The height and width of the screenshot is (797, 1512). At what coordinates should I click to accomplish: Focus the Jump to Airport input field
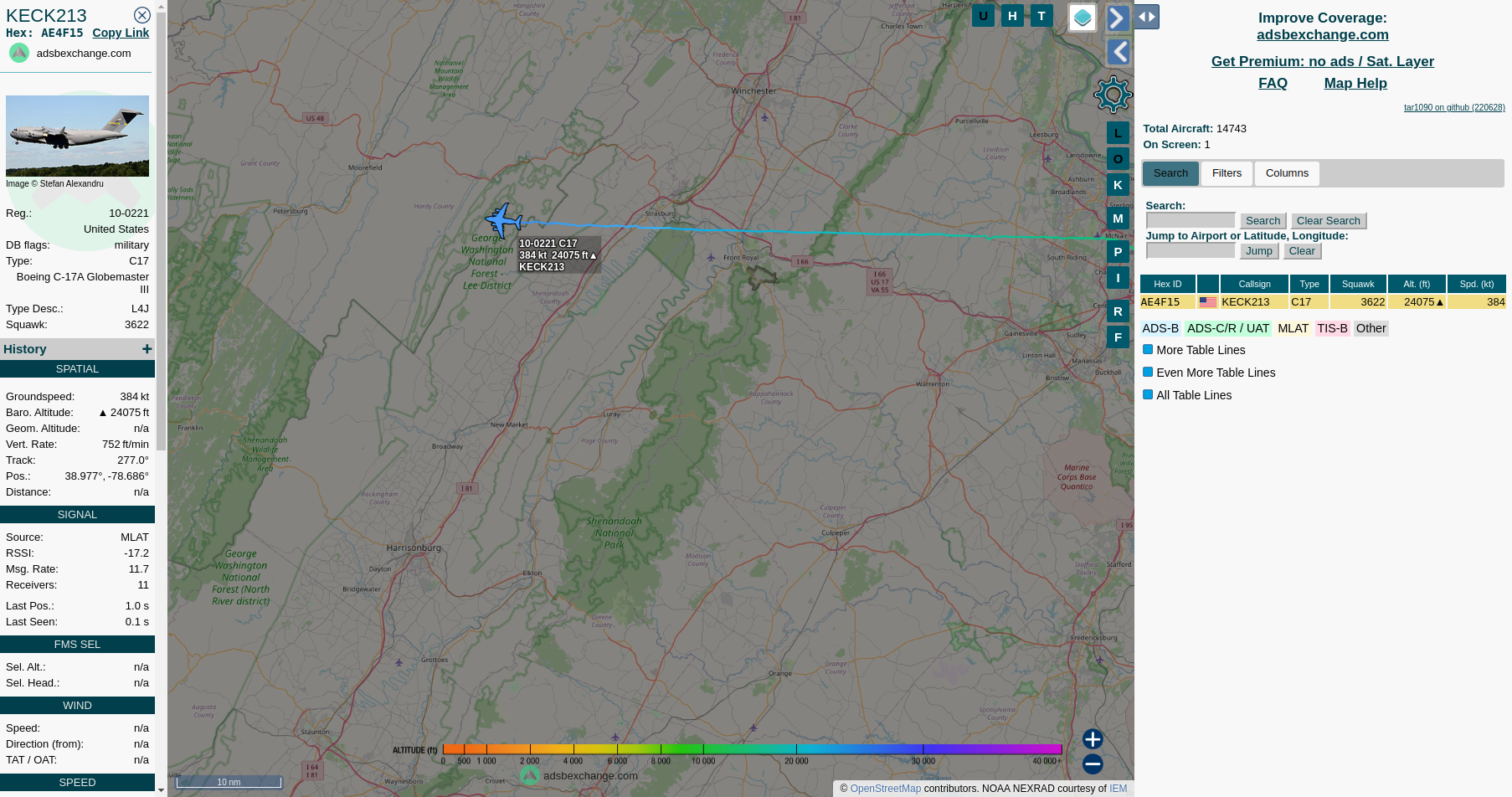coord(1191,250)
